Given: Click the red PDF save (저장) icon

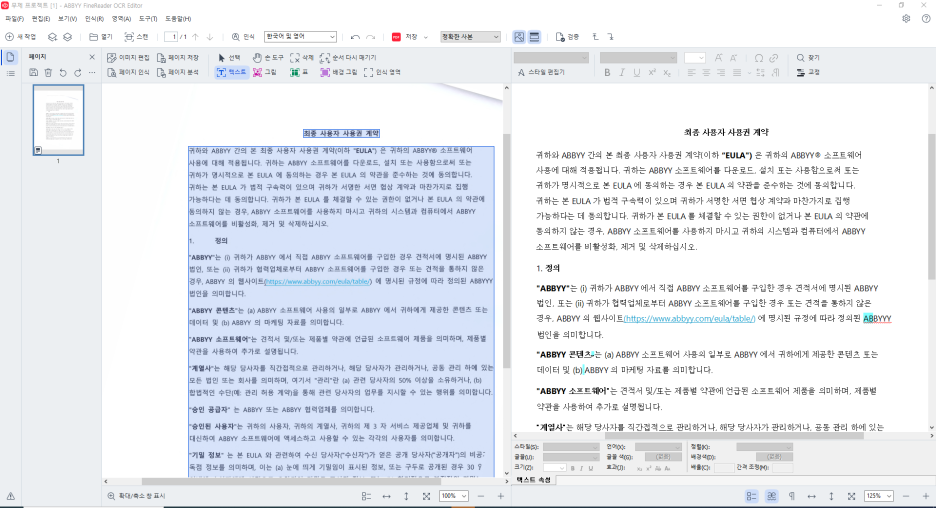Looking at the screenshot, I should pos(396,37).
